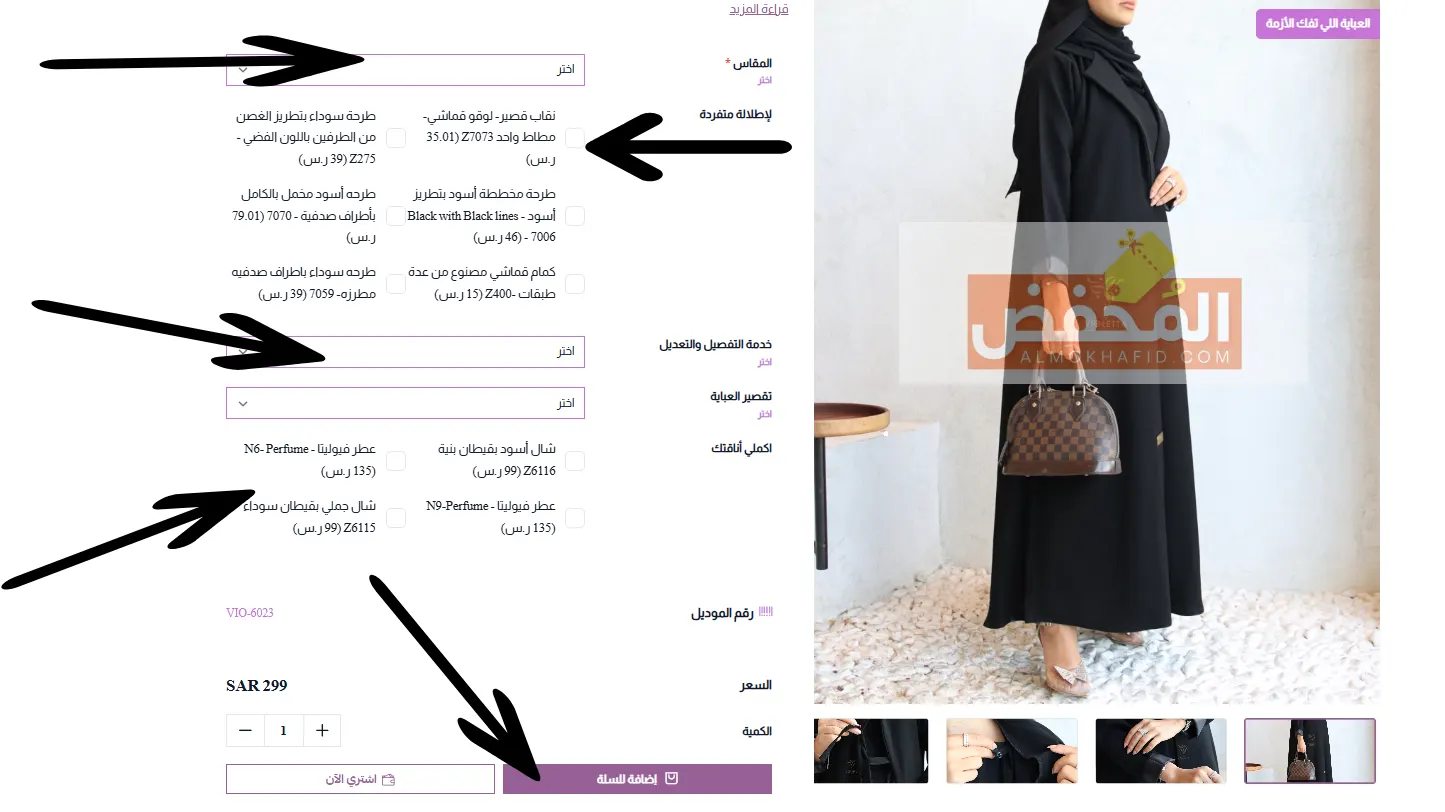This screenshot has height=812, width=1445.
Task: Click the chevron arrow on تقصير العباية dropdown
Action: click(243, 403)
